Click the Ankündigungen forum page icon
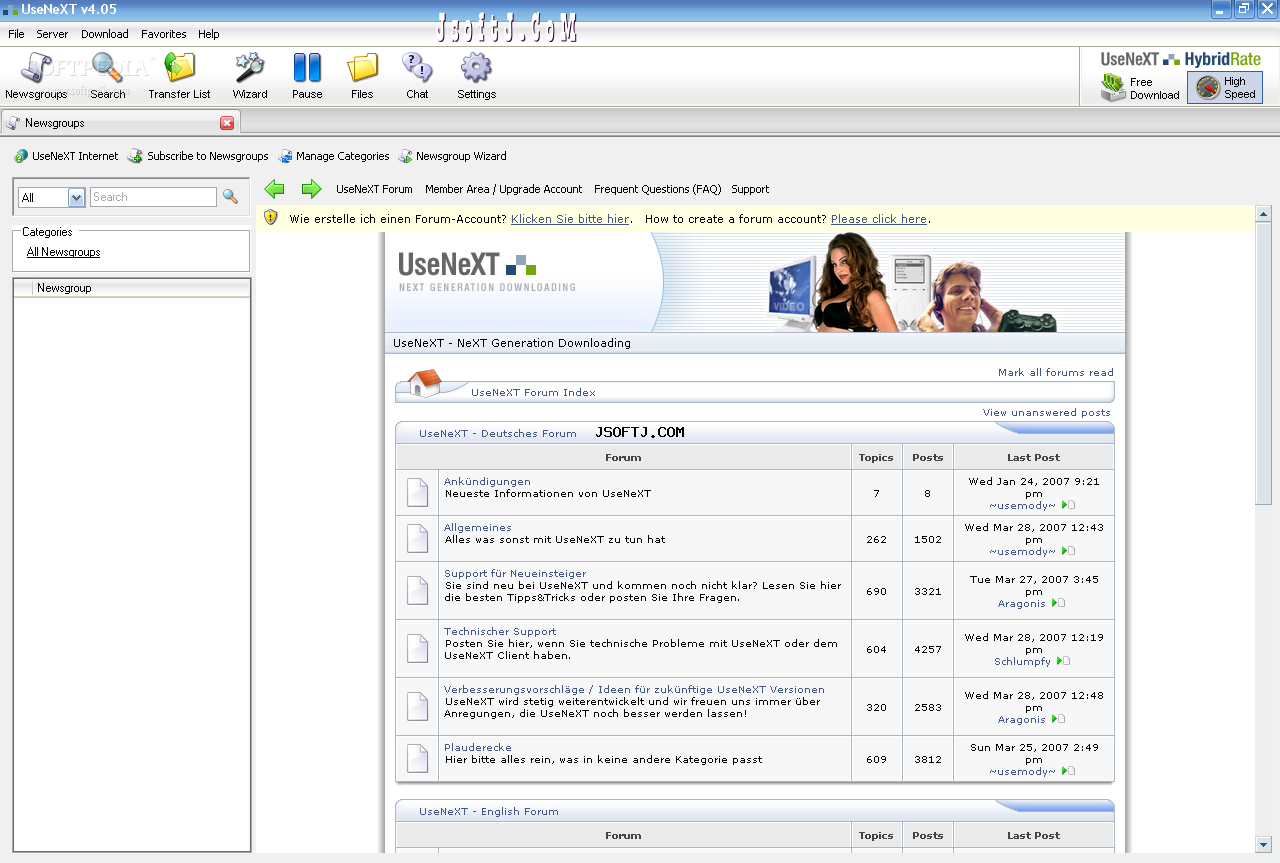 [x=417, y=493]
